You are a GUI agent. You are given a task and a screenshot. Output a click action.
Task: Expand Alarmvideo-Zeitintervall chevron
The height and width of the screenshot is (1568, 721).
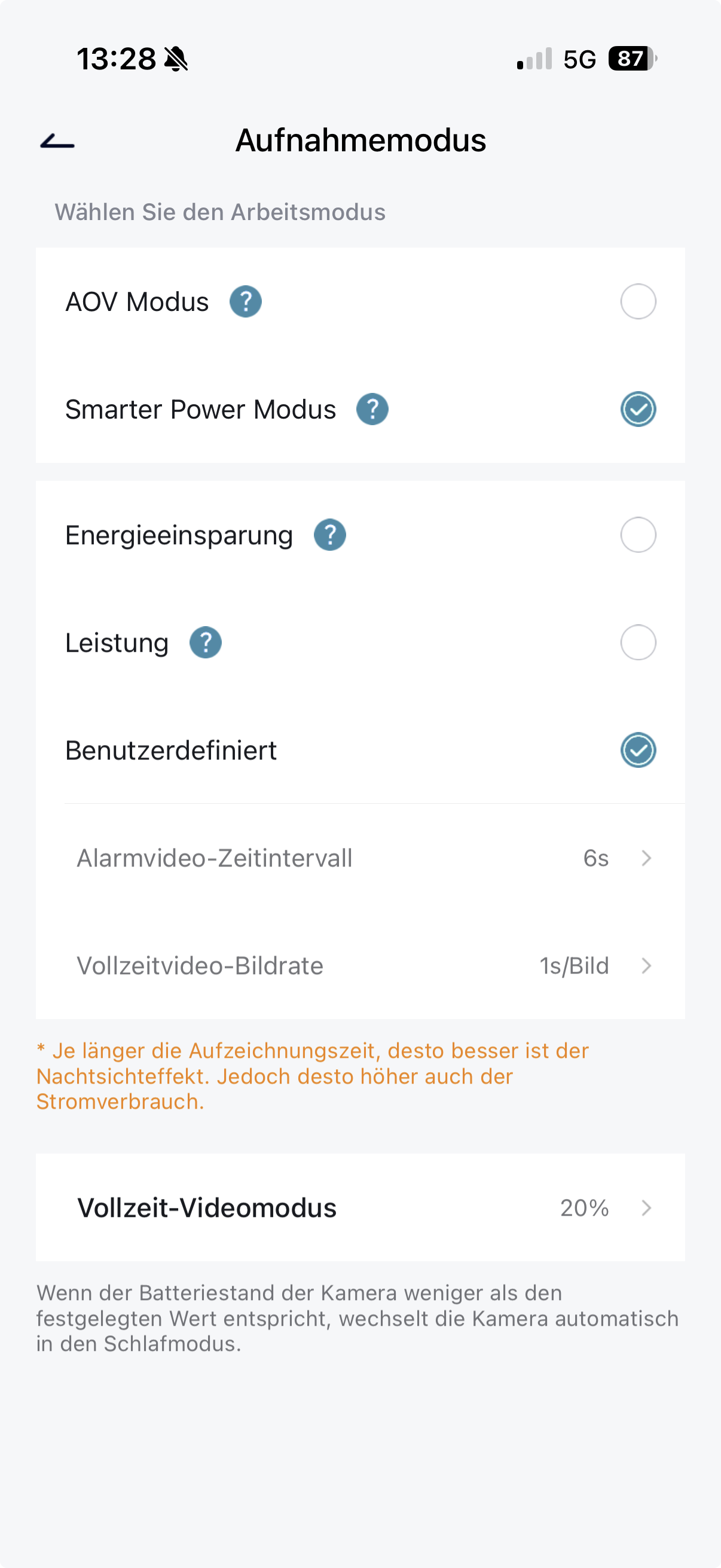[x=646, y=858]
